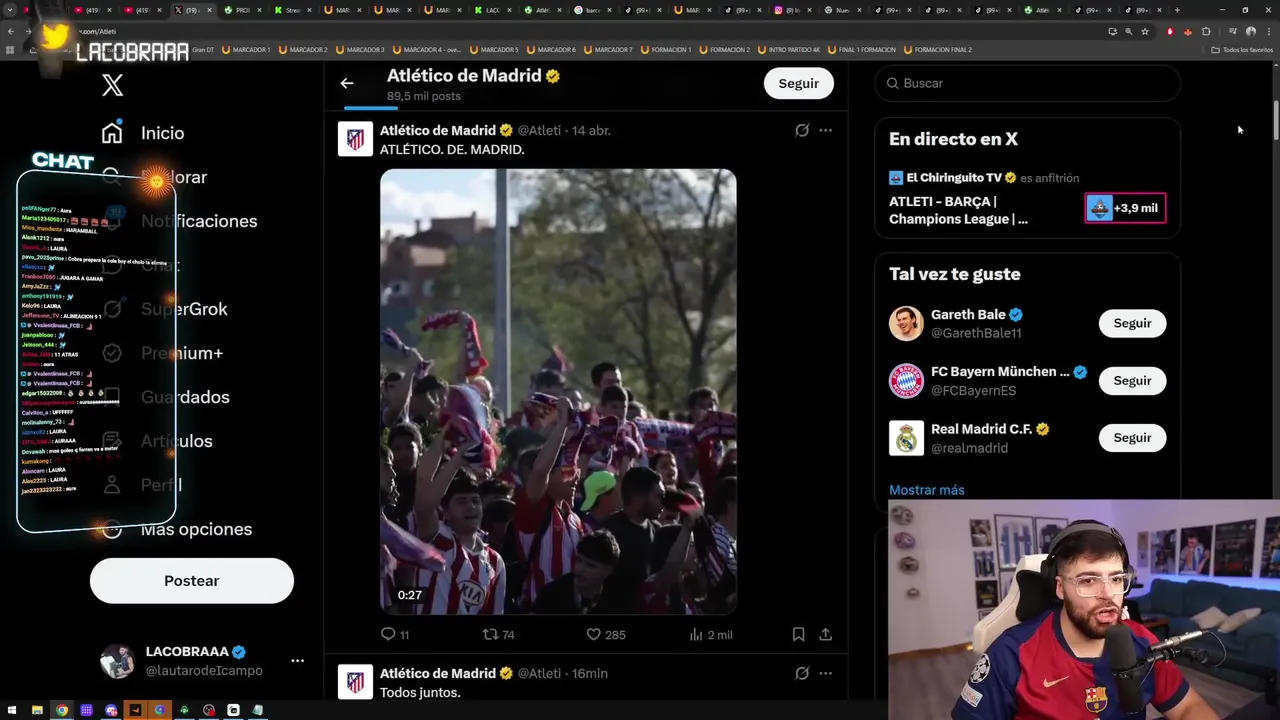Go back with the arrow beside Atlético de Madrid
This screenshot has width=1280, height=720.
347,84
